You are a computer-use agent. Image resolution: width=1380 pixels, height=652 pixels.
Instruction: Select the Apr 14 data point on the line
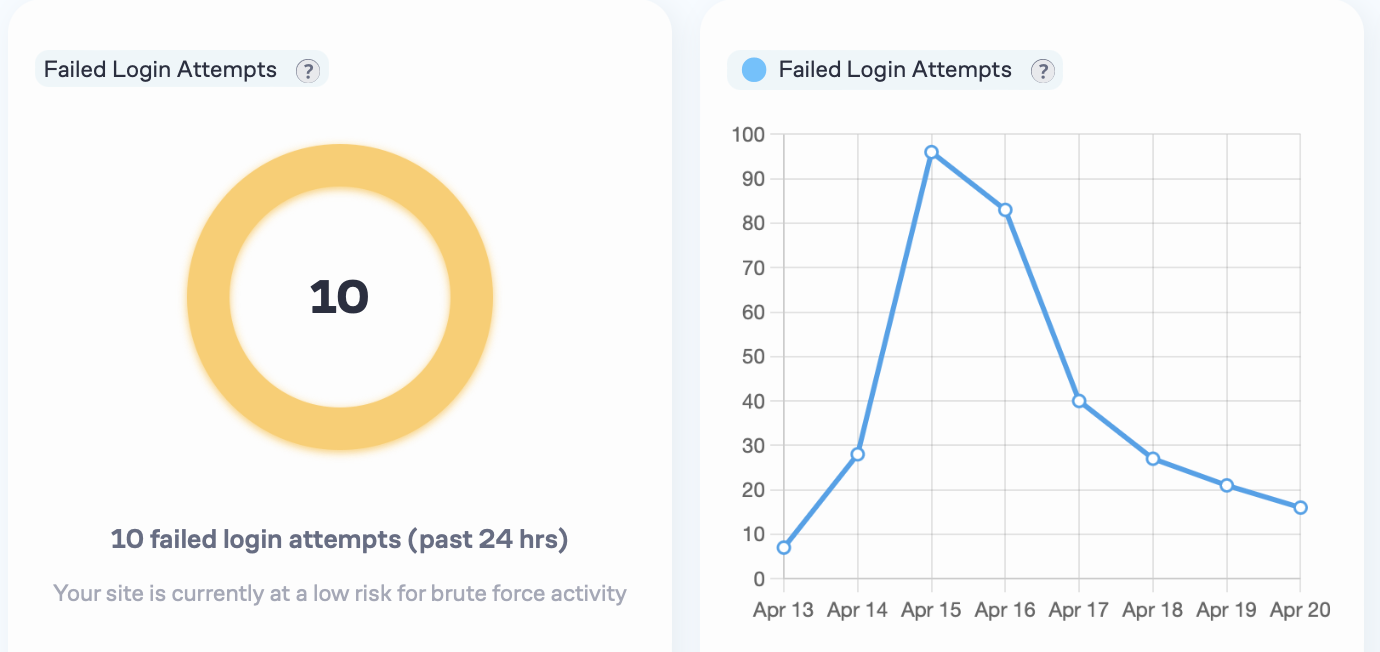[857, 454]
